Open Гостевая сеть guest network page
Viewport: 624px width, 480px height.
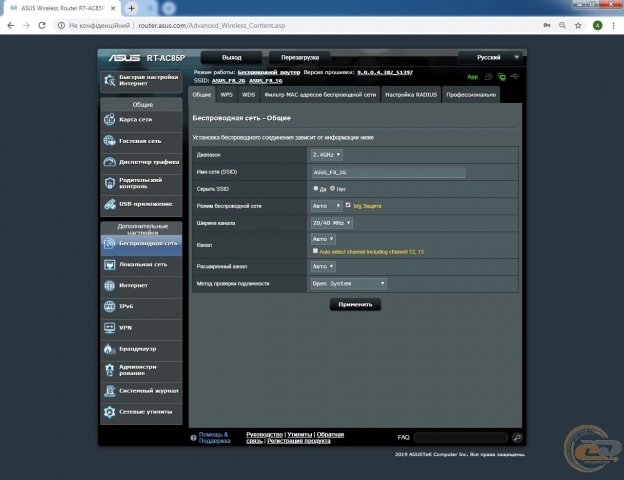(140, 141)
